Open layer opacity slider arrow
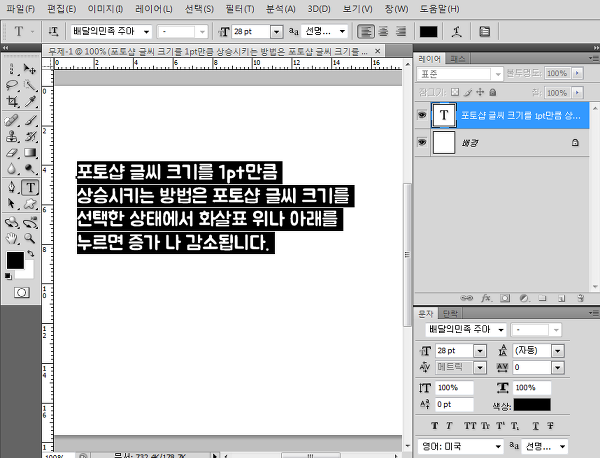The width and height of the screenshot is (600, 458). pos(577,73)
